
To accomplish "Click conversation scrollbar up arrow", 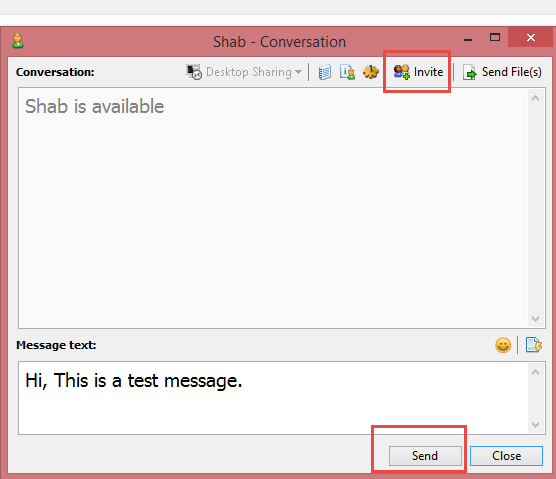I will click(535, 98).
